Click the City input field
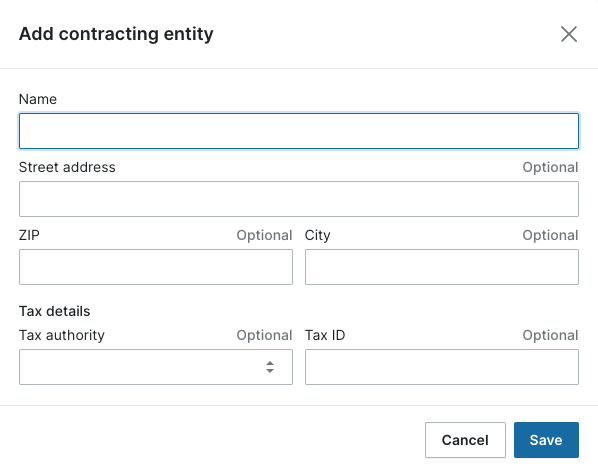This screenshot has width=598, height=473. pyautogui.click(x=442, y=267)
